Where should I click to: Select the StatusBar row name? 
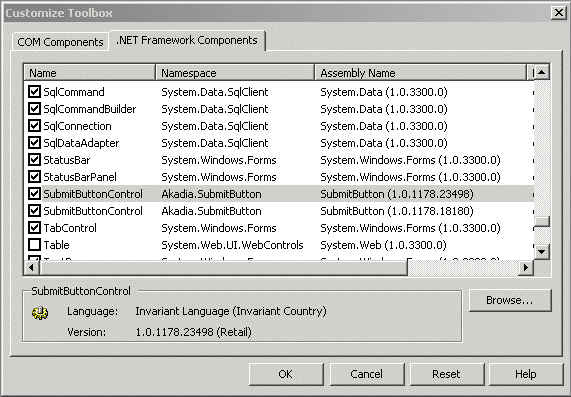pyautogui.click(x=67, y=160)
